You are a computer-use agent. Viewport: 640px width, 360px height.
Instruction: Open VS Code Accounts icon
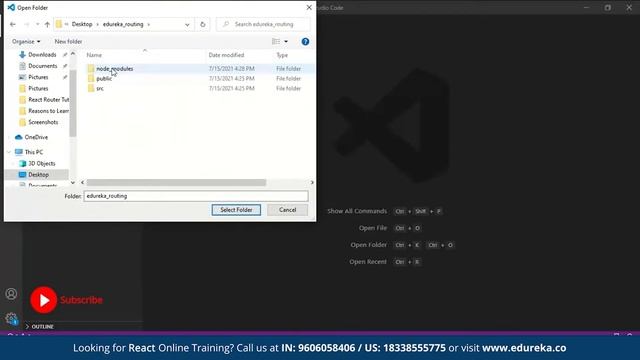pyautogui.click(x=11, y=294)
